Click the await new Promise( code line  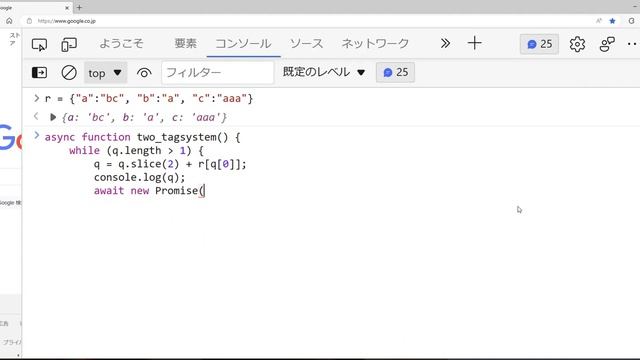coord(149,191)
